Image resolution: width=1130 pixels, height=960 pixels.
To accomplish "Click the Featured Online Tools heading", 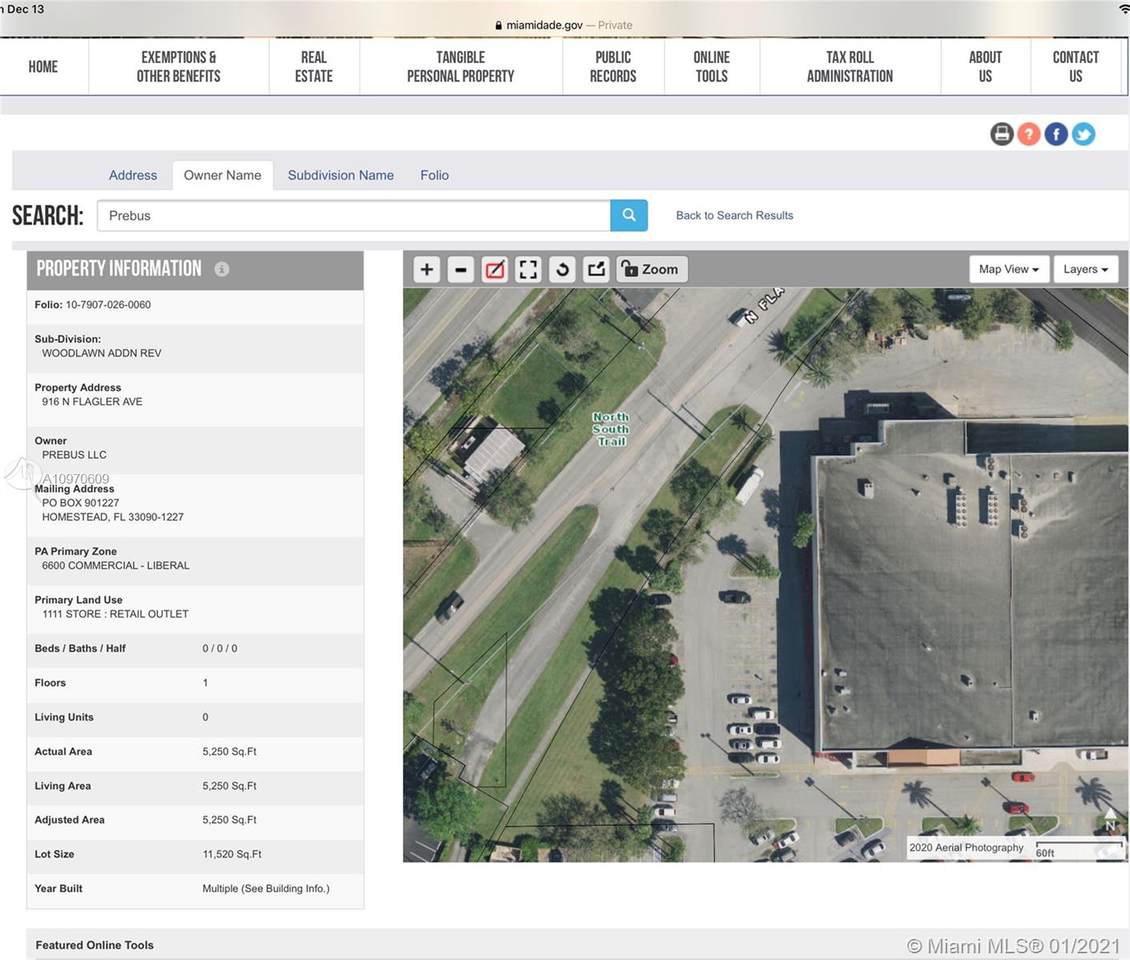I will 94,945.
